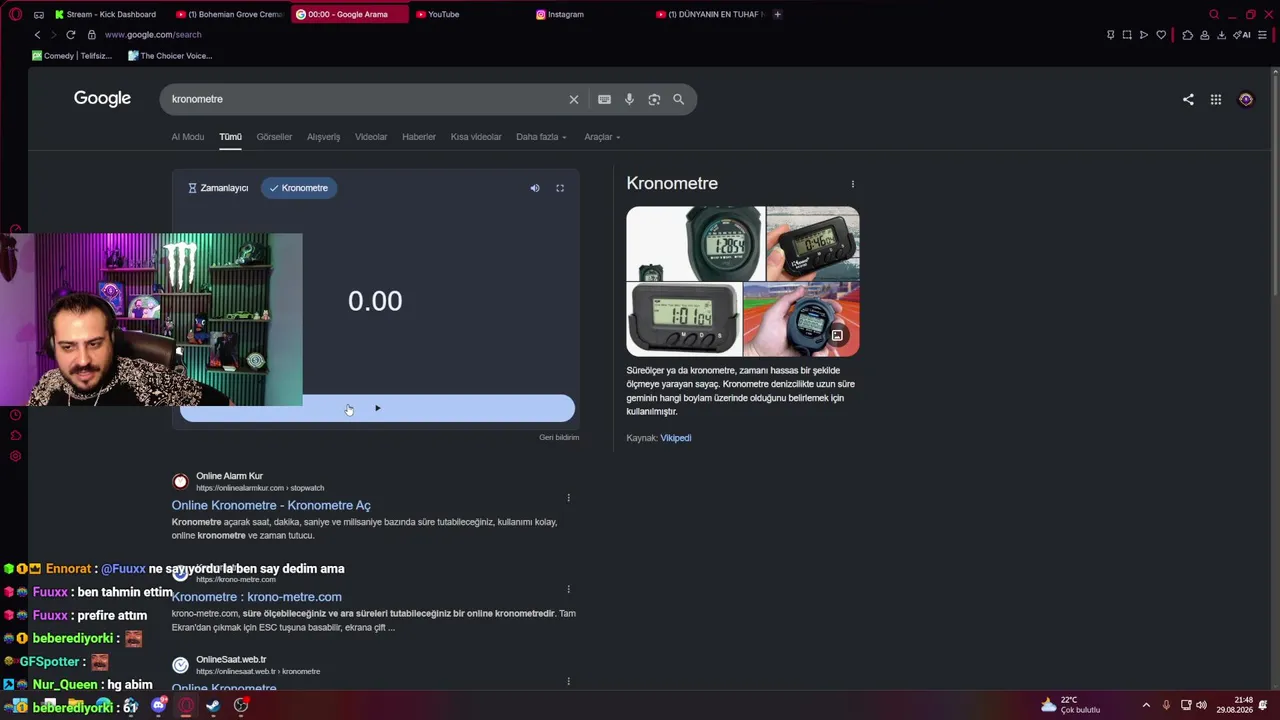The image size is (1280, 720).
Task: Switch to Zamanlayıcı timer tab
Action: point(218,188)
